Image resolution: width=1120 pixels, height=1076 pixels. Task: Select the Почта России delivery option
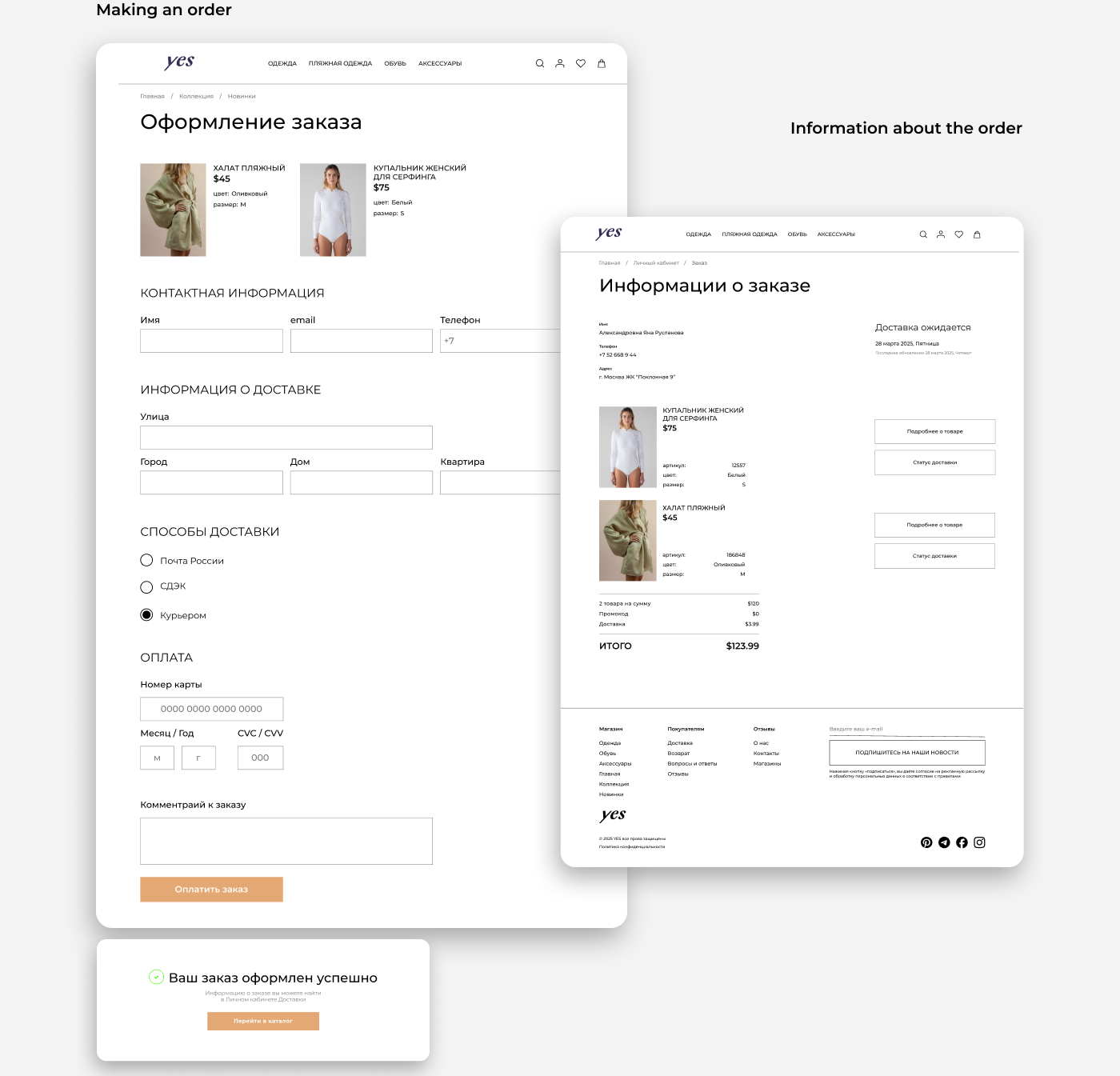[x=146, y=560]
